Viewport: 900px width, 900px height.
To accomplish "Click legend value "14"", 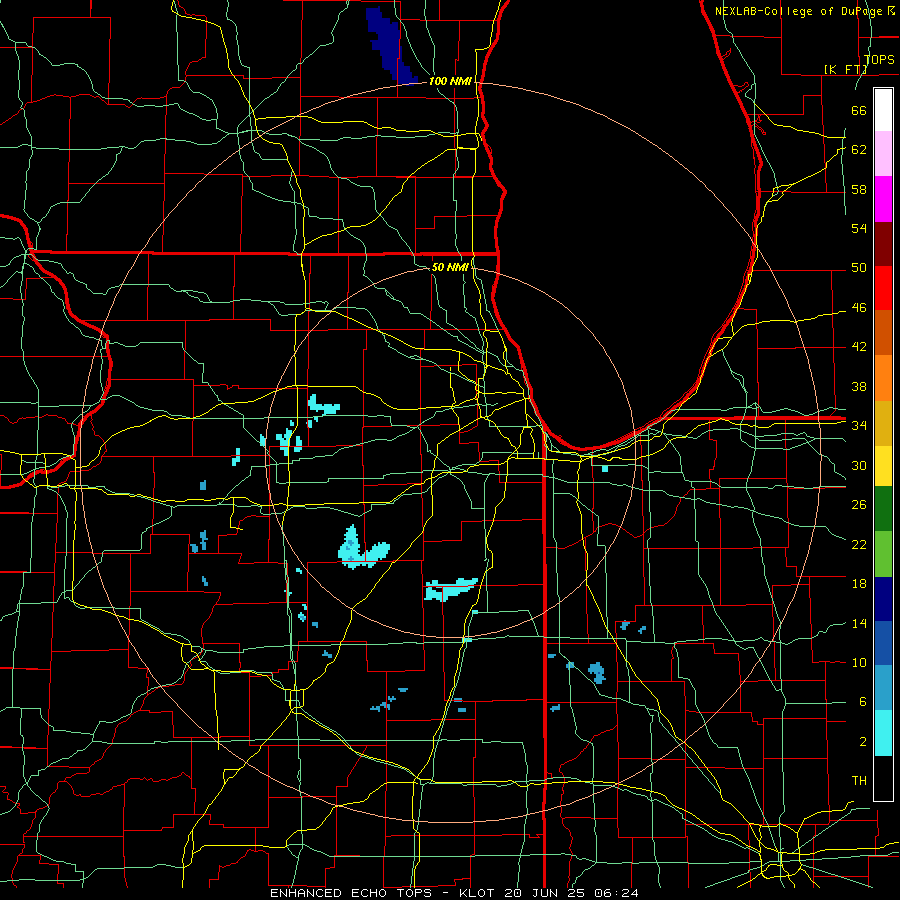I will tap(859, 623).
